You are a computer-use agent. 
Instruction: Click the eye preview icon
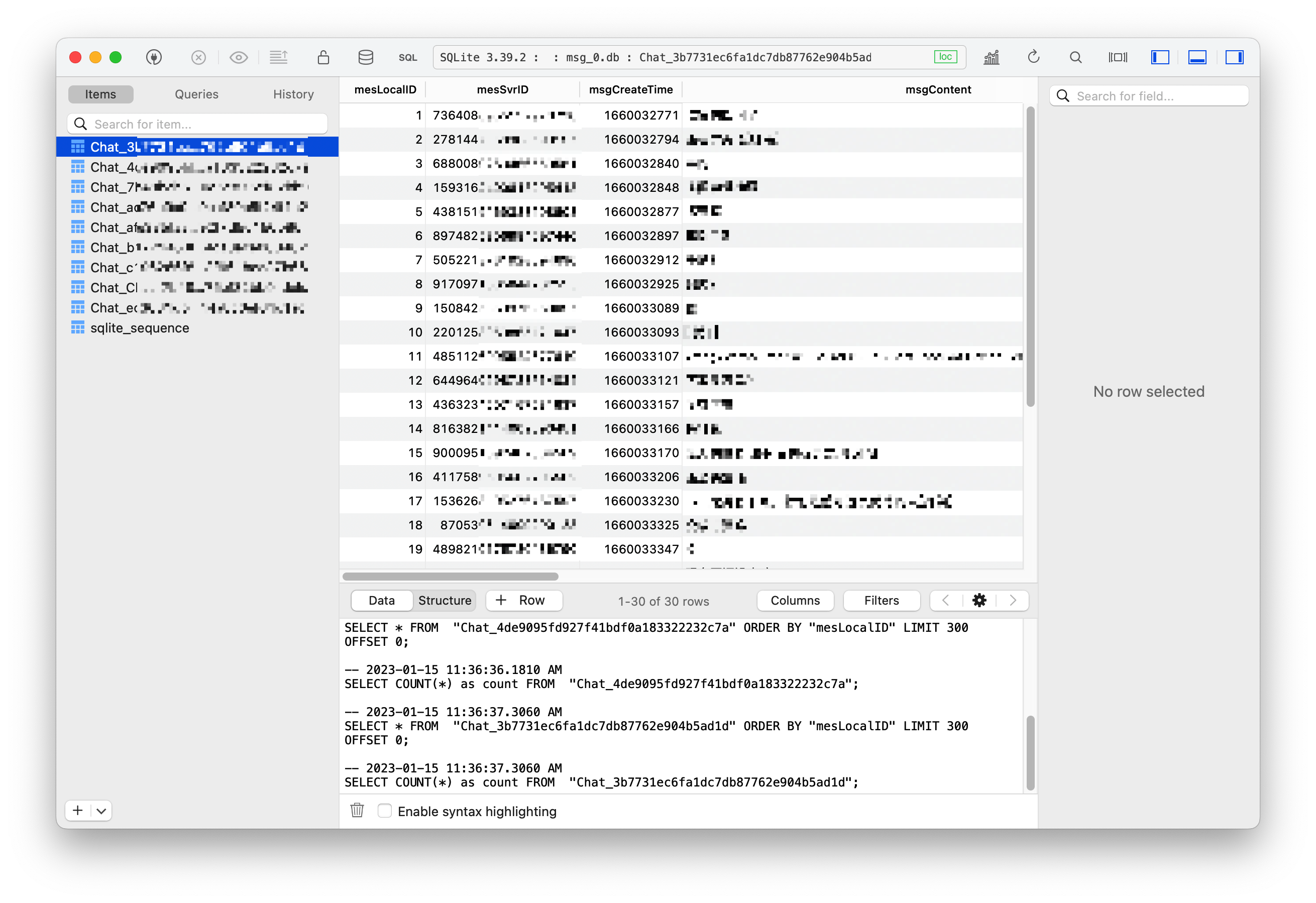click(x=239, y=57)
